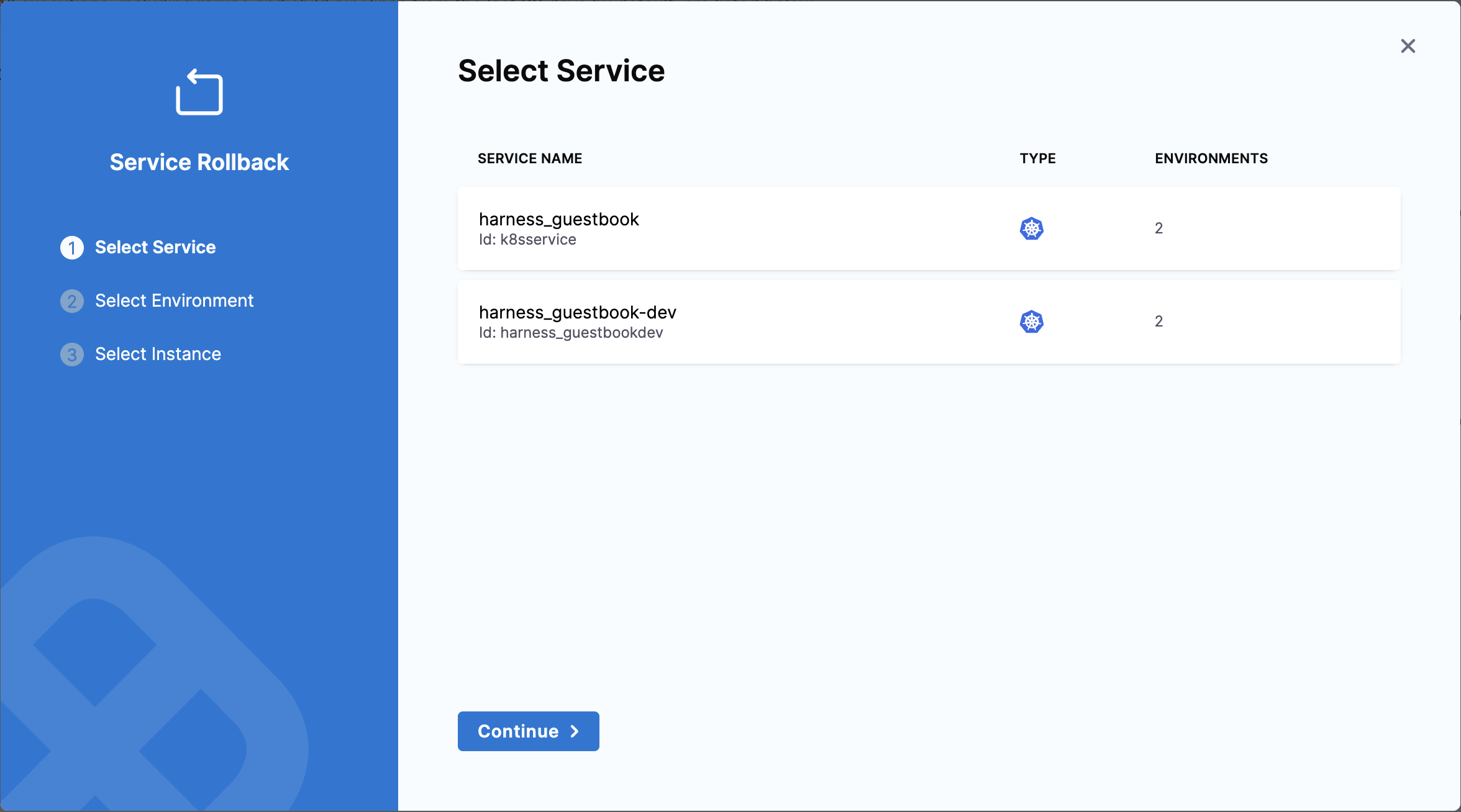Click the Id: k8sservice text
Image resolution: width=1461 pixels, height=812 pixels.
[x=527, y=240]
